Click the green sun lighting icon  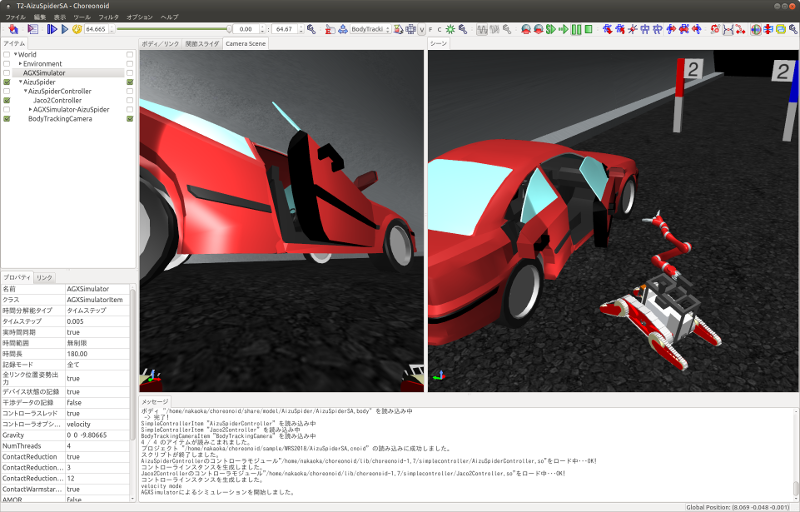click(451, 29)
